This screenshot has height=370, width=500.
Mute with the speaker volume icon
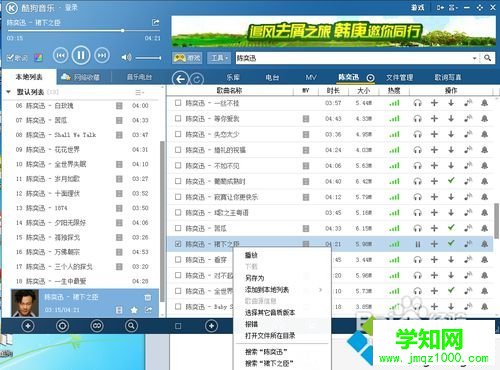click(126, 57)
